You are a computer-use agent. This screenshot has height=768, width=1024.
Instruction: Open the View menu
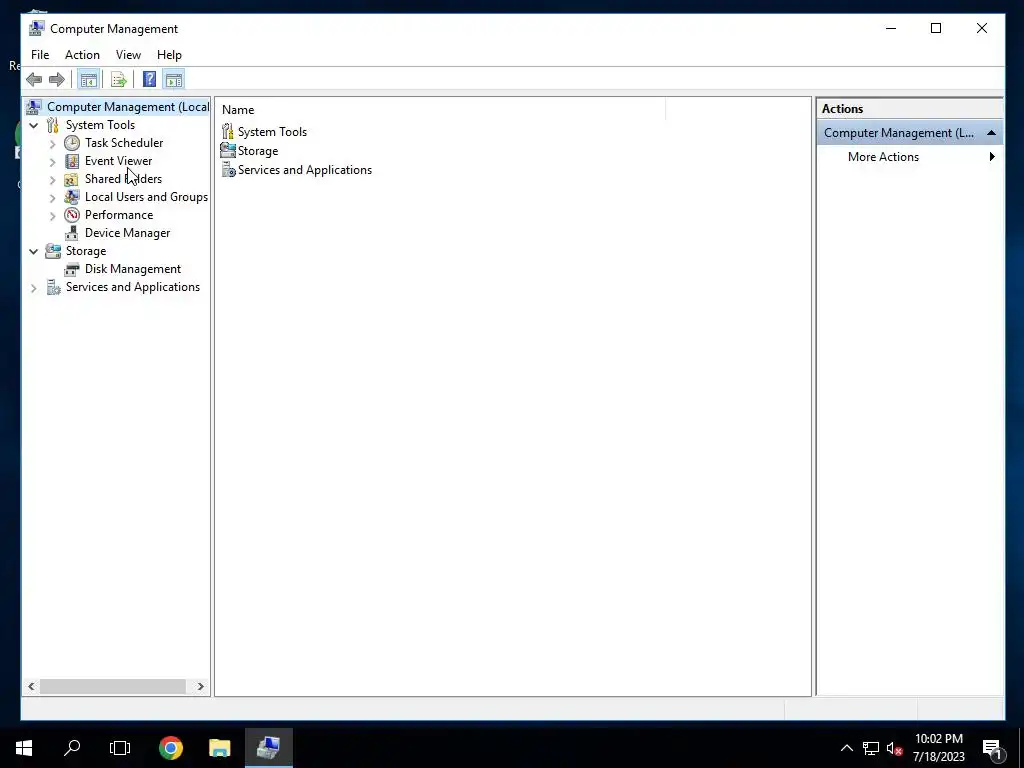(x=128, y=55)
